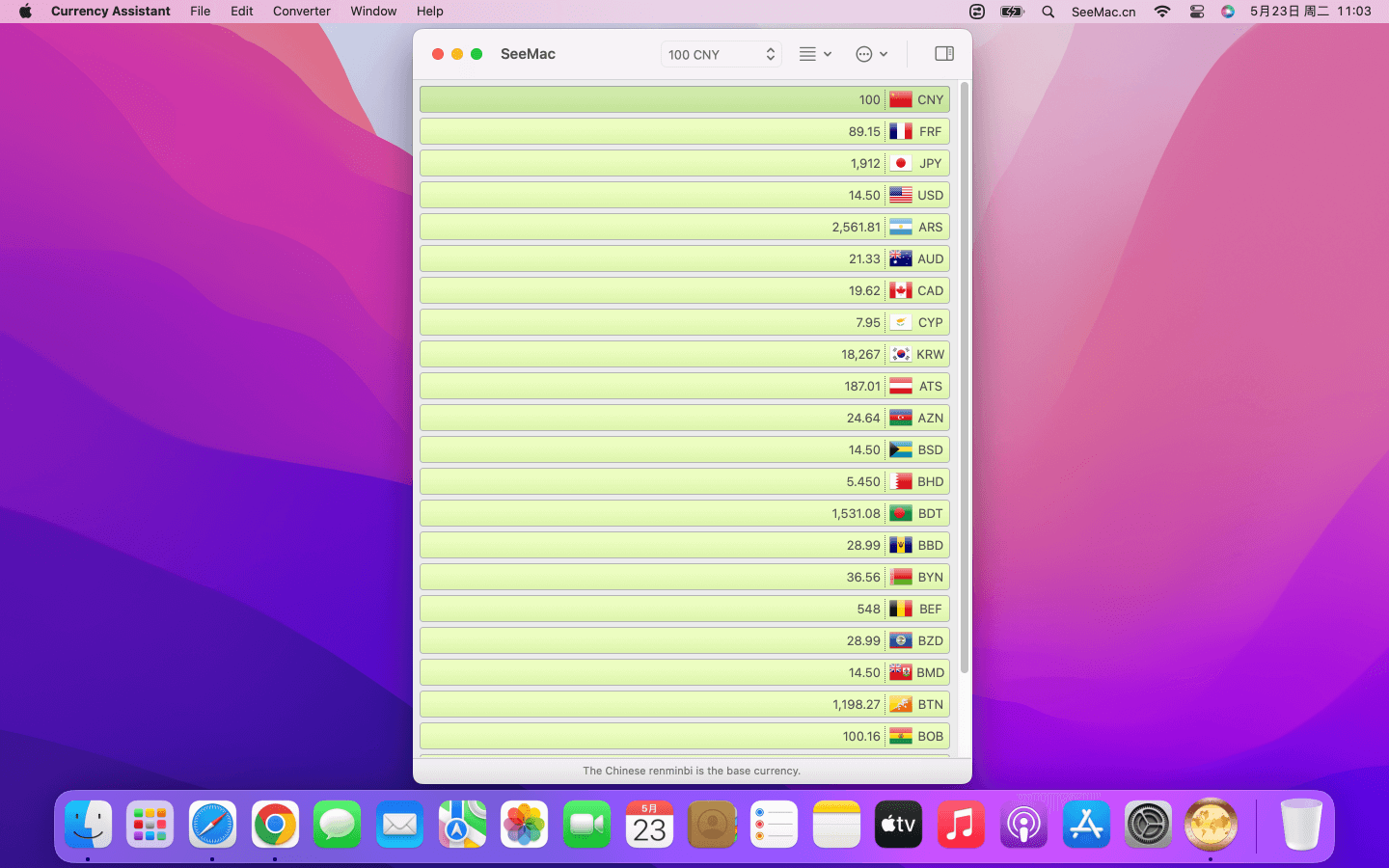Open Safari from the Dock
The height and width of the screenshot is (868, 1389).
tap(212, 825)
